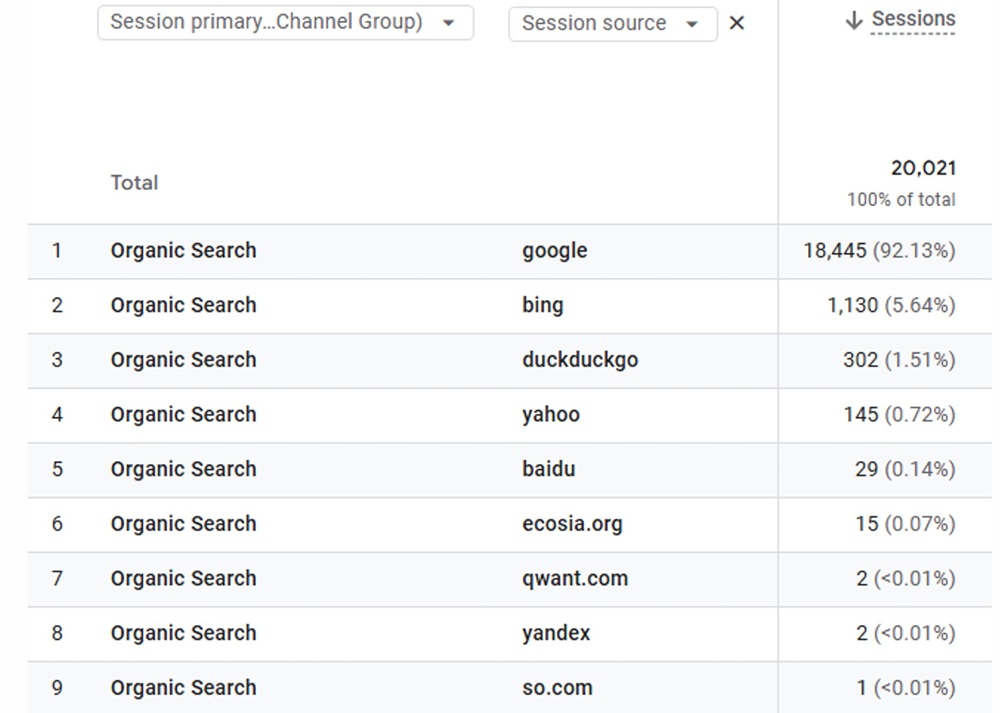Click the 1 (<0.01%) sessions value
The height and width of the screenshot is (713, 1000).
point(906,688)
